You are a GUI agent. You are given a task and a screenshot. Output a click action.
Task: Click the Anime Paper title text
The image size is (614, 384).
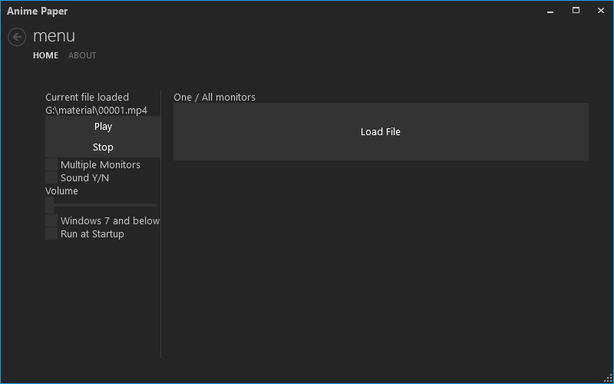click(x=37, y=11)
